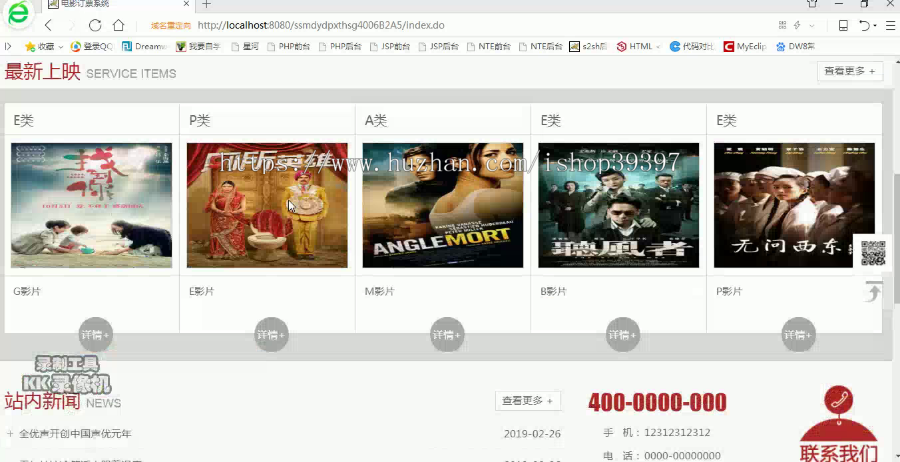The height and width of the screenshot is (462, 900).
Task: Open the 登录QQ bookmark
Action: coord(92,46)
